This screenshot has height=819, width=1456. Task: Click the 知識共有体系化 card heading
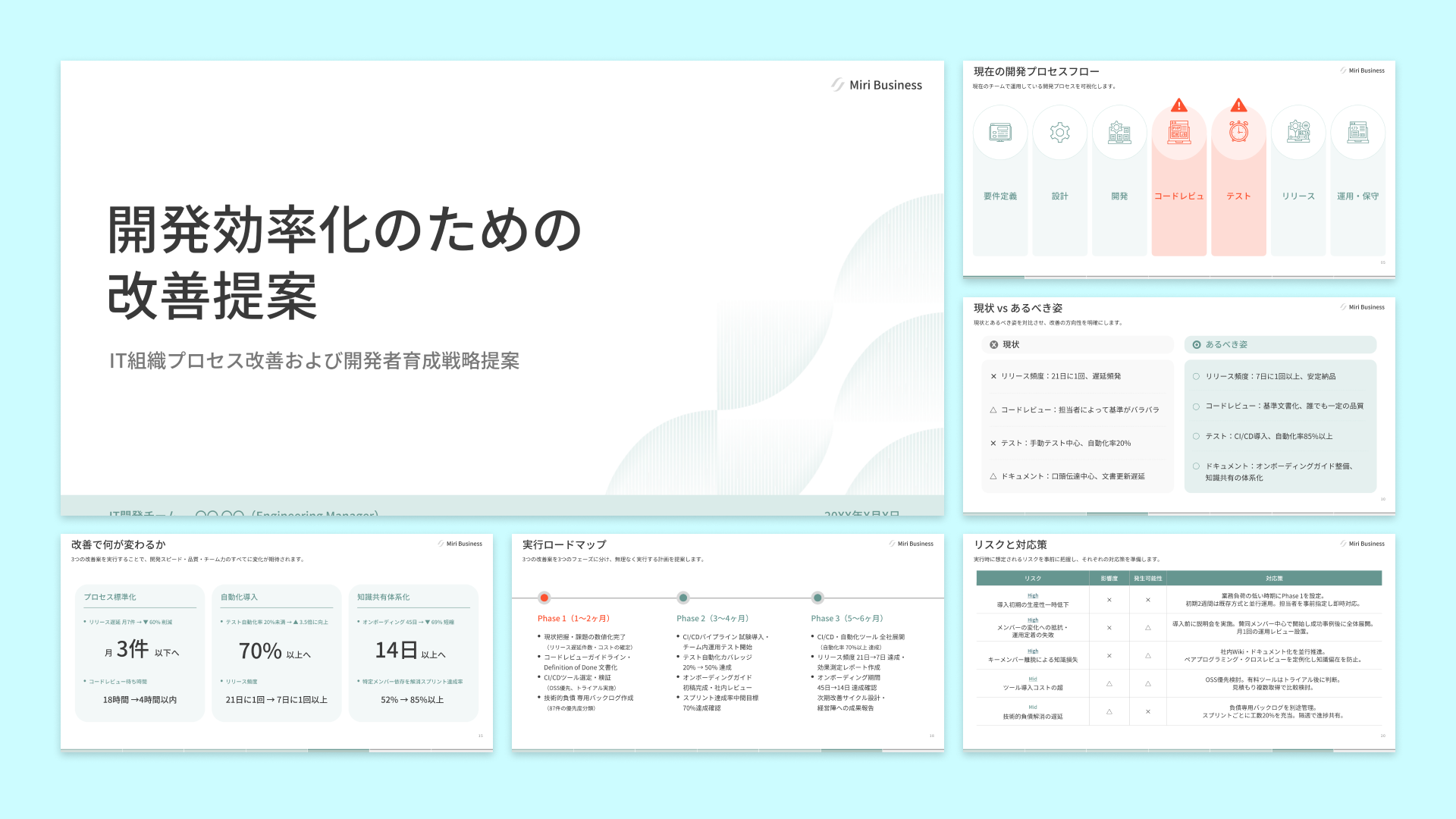pos(383,597)
